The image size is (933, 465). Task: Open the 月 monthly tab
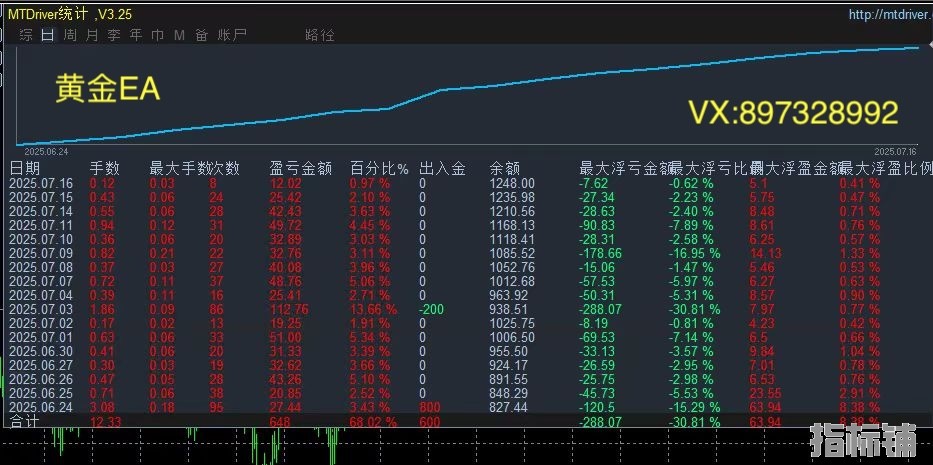click(x=92, y=35)
